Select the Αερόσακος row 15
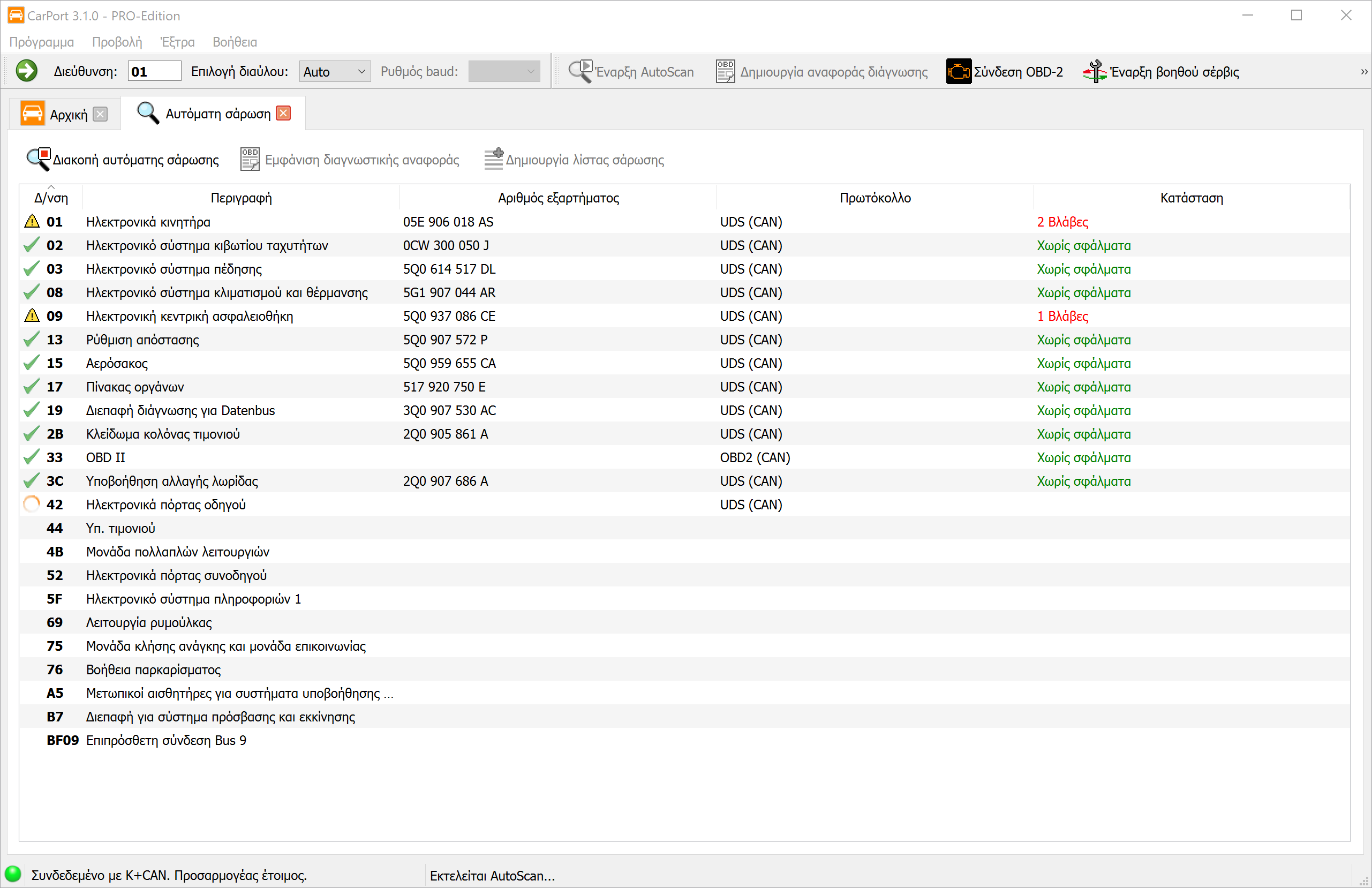 (116, 363)
